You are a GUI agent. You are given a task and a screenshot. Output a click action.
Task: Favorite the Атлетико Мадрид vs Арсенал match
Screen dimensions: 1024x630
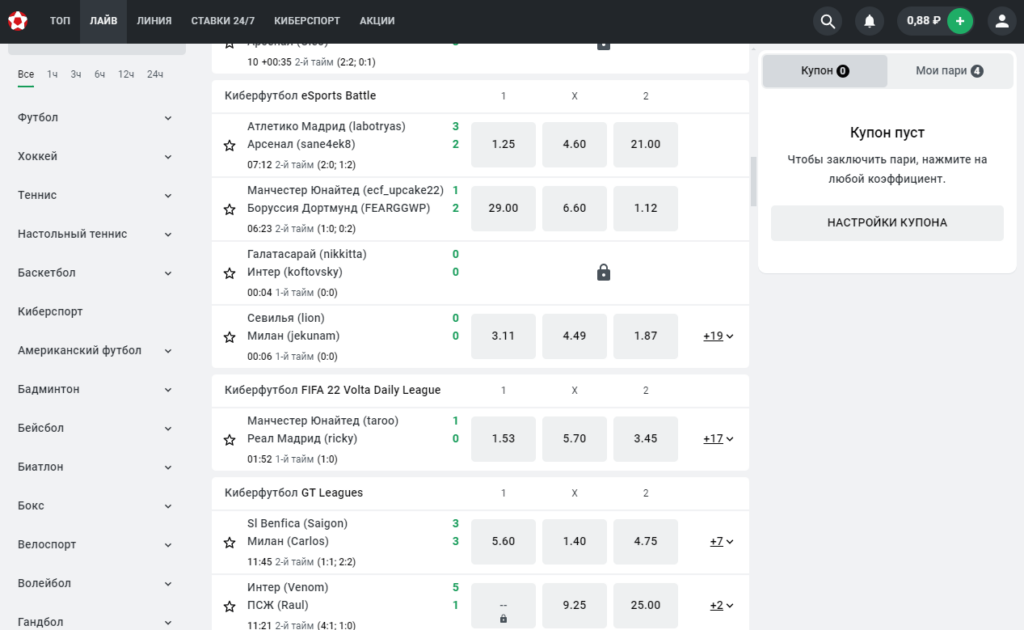(229, 145)
